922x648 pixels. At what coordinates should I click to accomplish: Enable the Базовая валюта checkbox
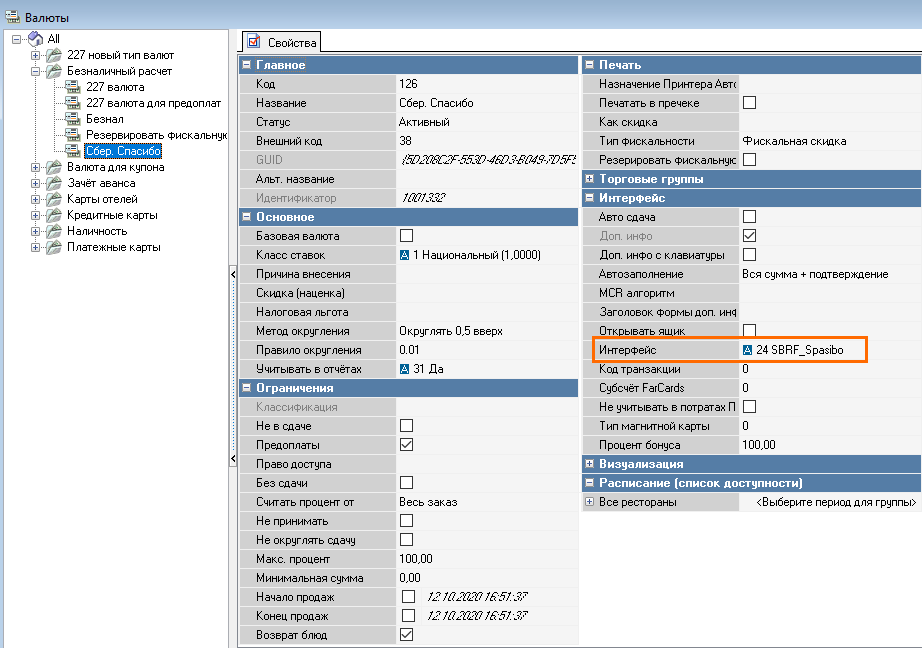pyautogui.click(x=407, y=236)
